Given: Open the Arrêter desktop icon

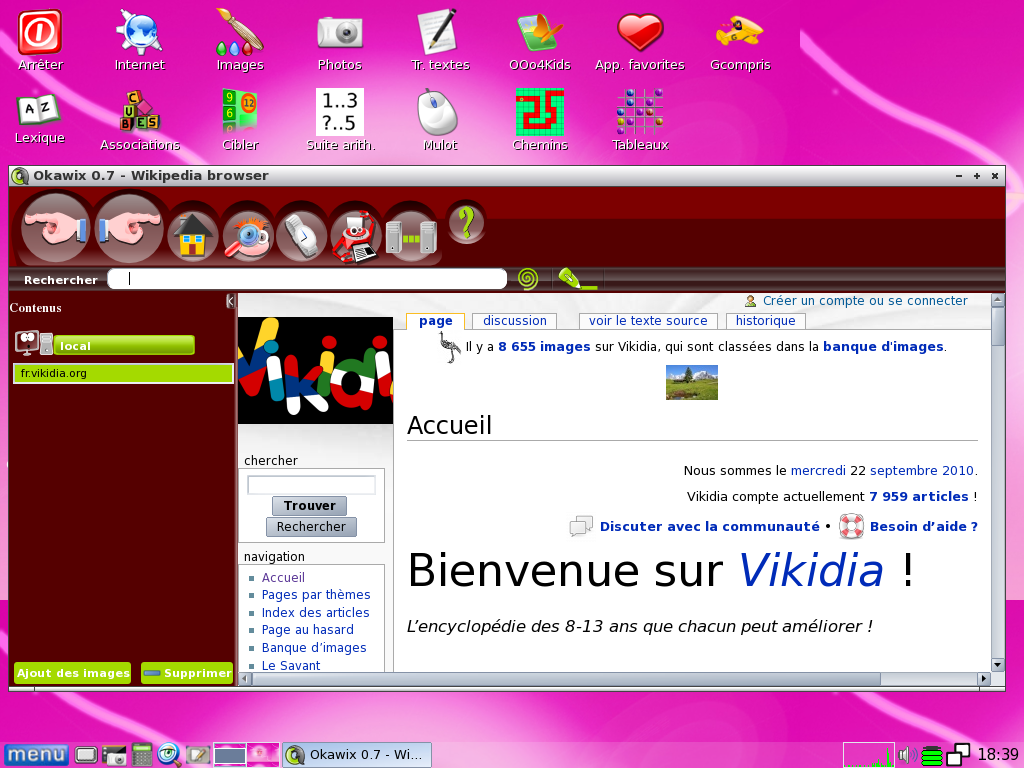Looking at the screenshot, I should (x=40, y=40).
